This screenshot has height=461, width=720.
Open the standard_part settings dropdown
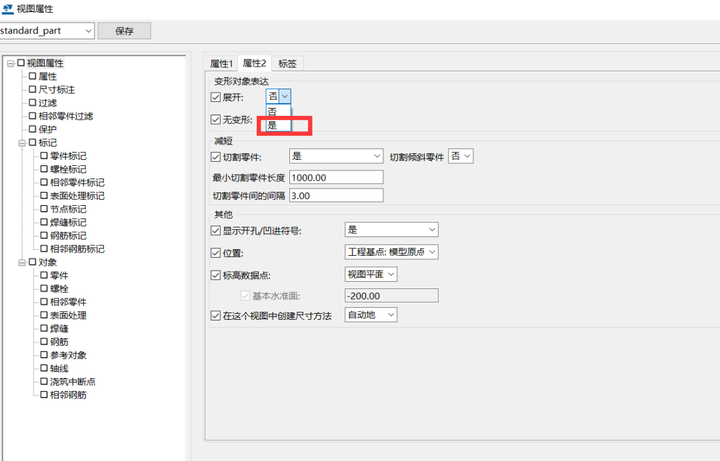88,31
